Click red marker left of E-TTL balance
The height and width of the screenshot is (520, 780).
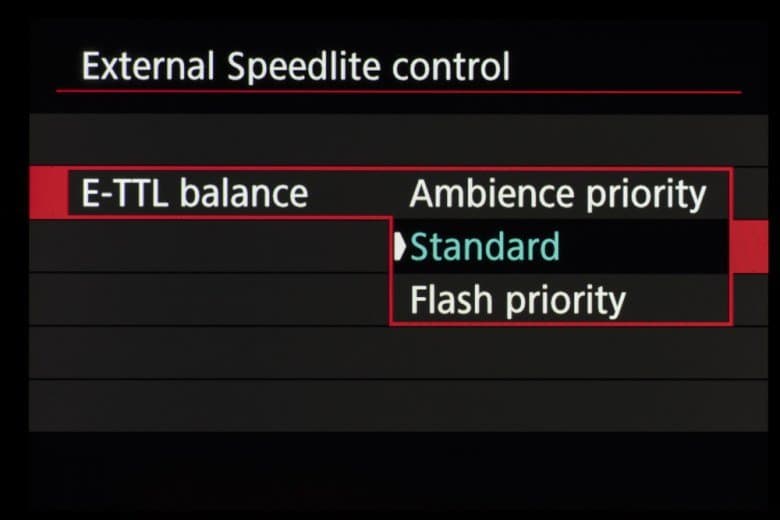click(x=46, y=192)
